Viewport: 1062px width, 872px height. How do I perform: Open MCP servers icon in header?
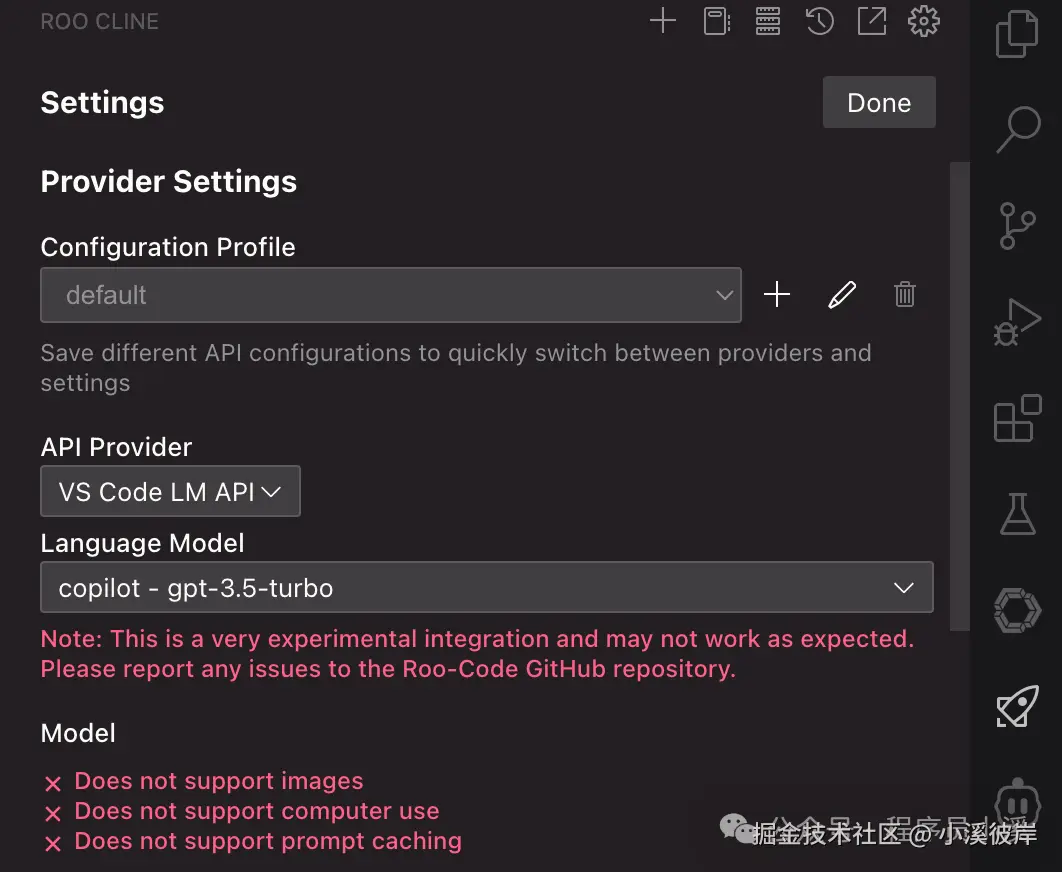click(x=767, y=21)
